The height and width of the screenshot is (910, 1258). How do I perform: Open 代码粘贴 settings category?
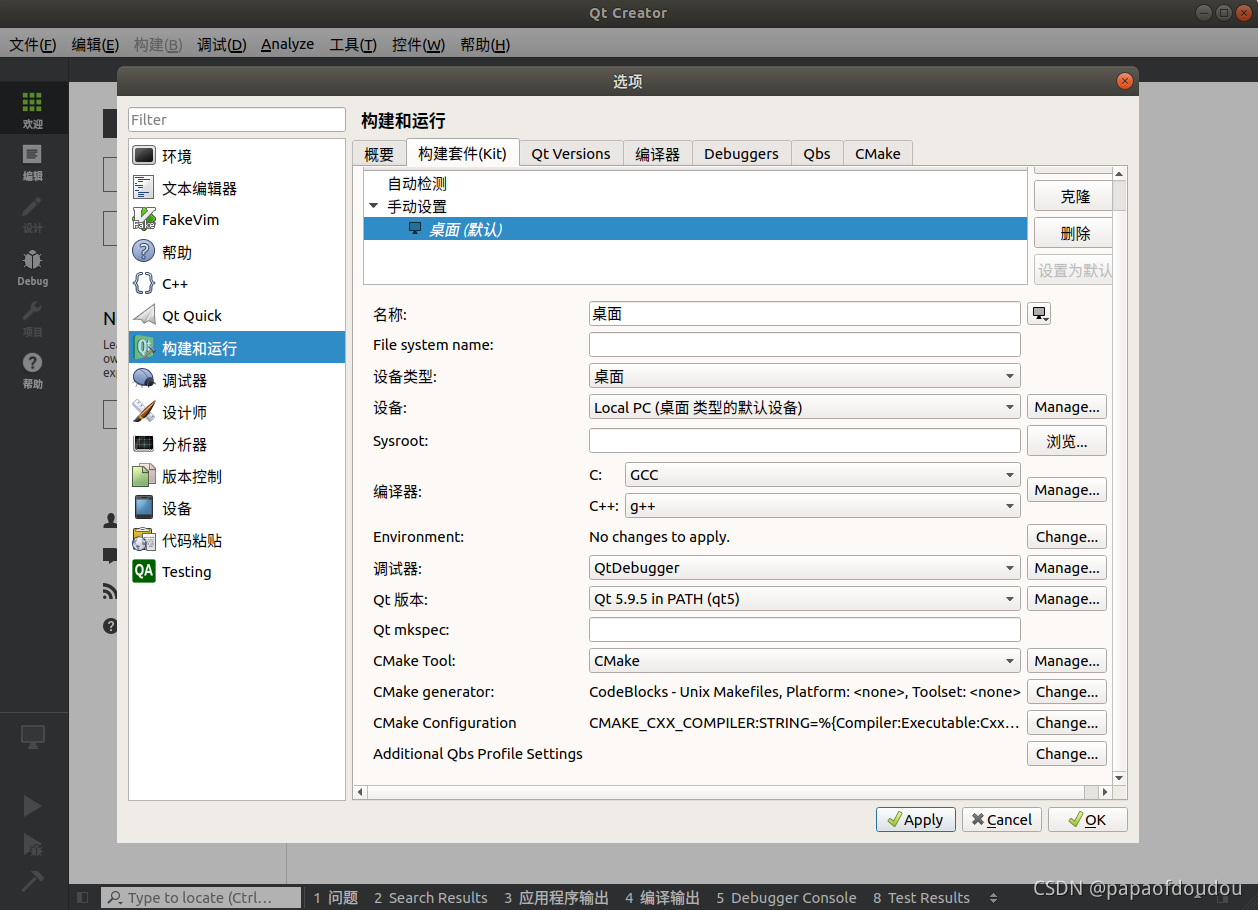[237, 540]
